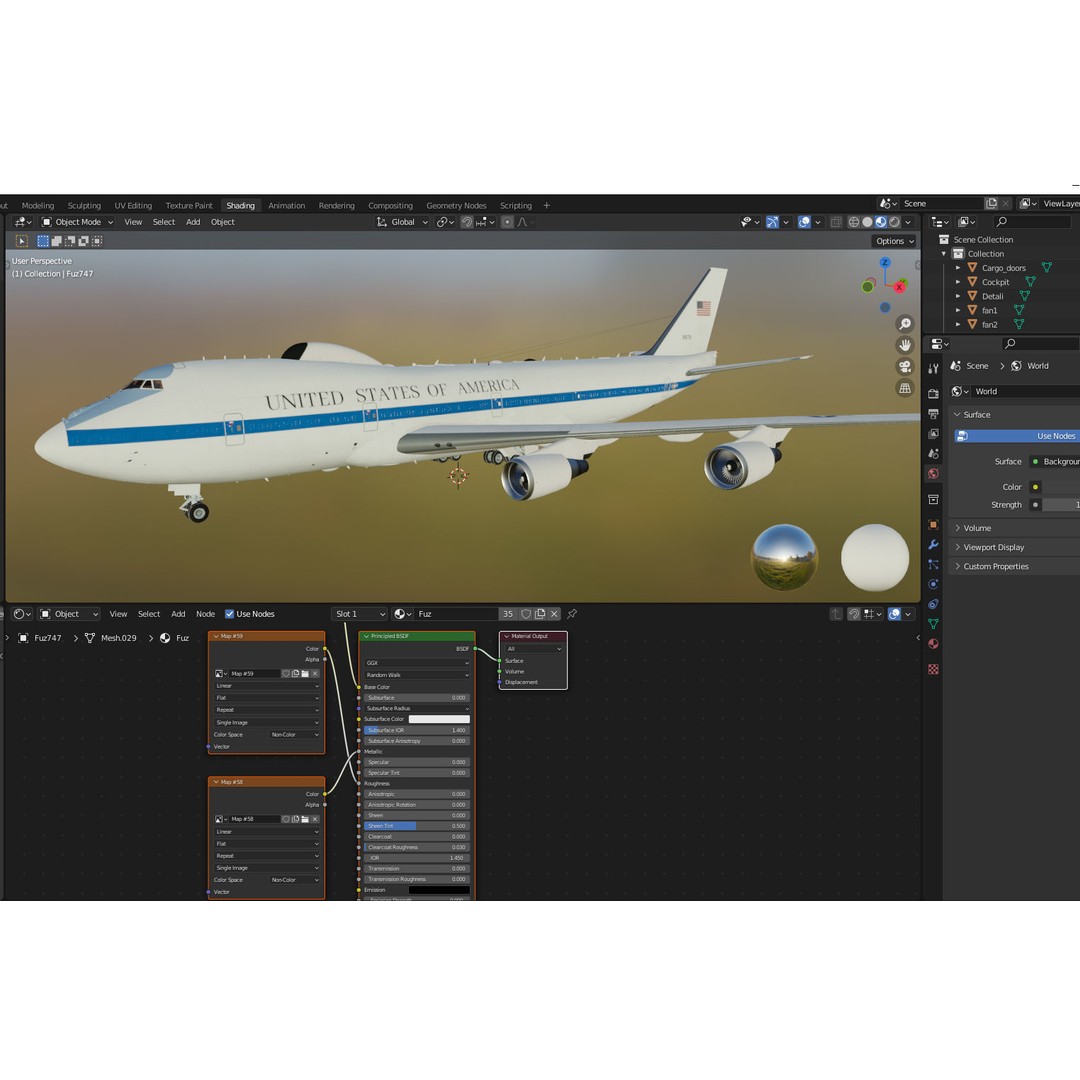This screenshot has height=1080, width=1080.
Task: Duplicate material Fuz with new material icon
Action: [x=540, y=614]
